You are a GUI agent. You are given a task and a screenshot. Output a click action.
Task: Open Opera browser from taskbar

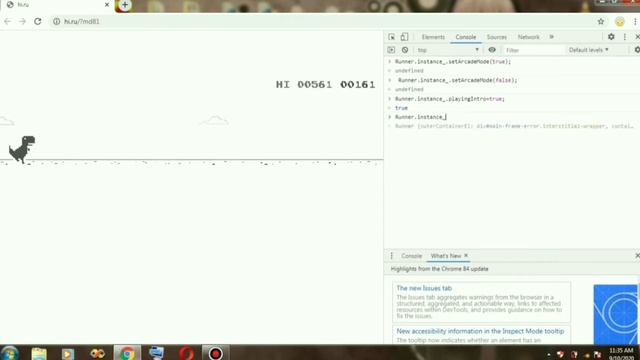tap(187, 353)
